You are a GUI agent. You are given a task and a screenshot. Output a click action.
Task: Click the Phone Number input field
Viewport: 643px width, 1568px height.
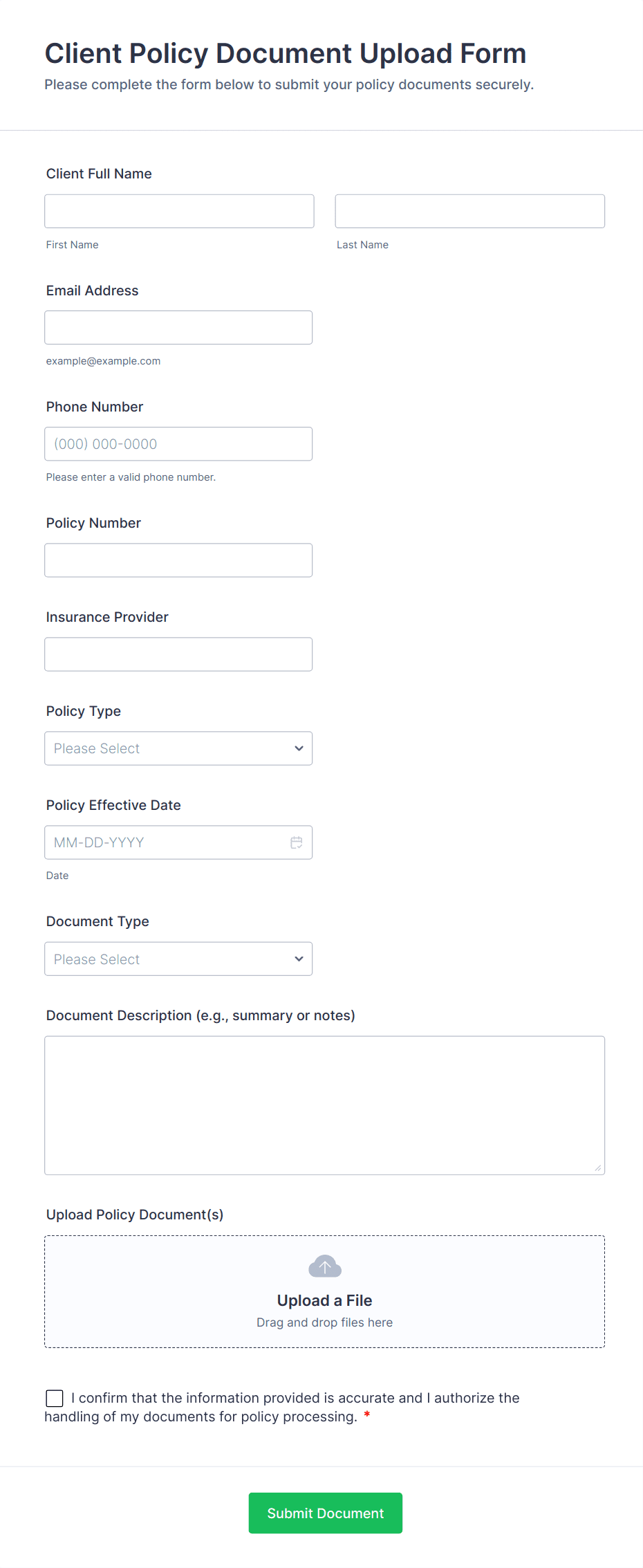pyautogui.click(x=178, y=443)
